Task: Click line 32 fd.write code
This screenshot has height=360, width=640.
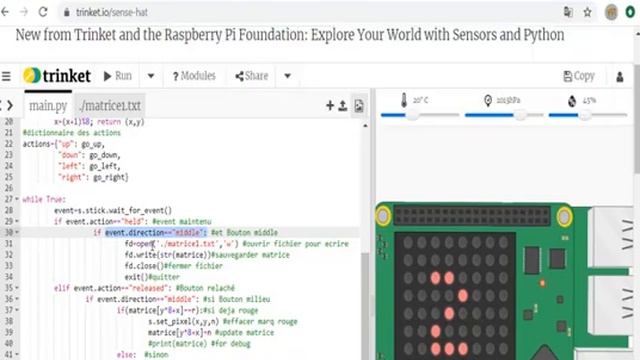Action: 207,255
